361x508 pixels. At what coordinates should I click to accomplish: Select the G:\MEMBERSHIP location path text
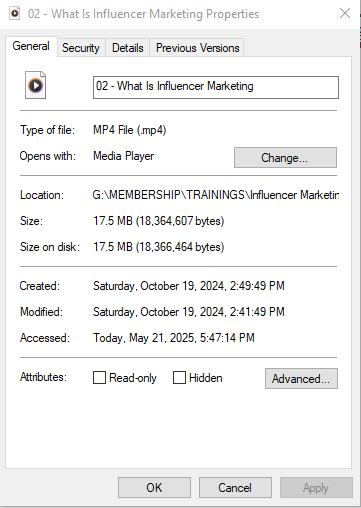click(216, 195)
